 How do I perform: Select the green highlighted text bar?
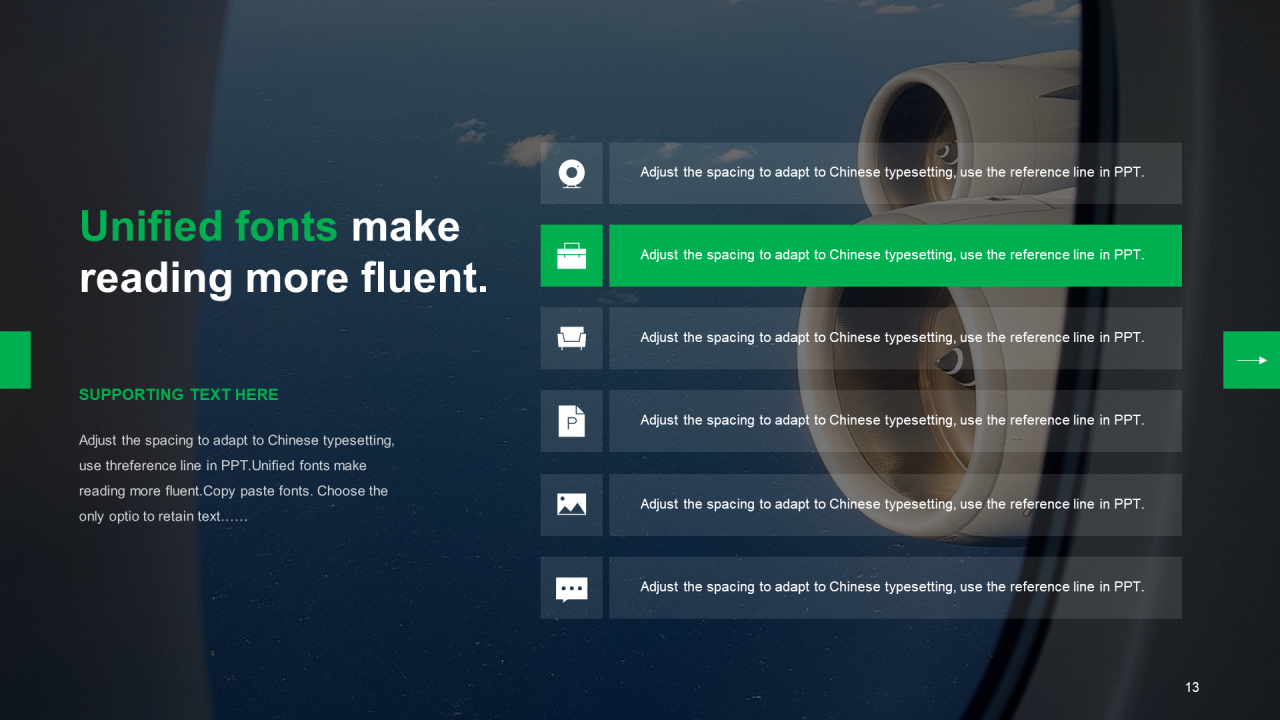pos(895,256)
